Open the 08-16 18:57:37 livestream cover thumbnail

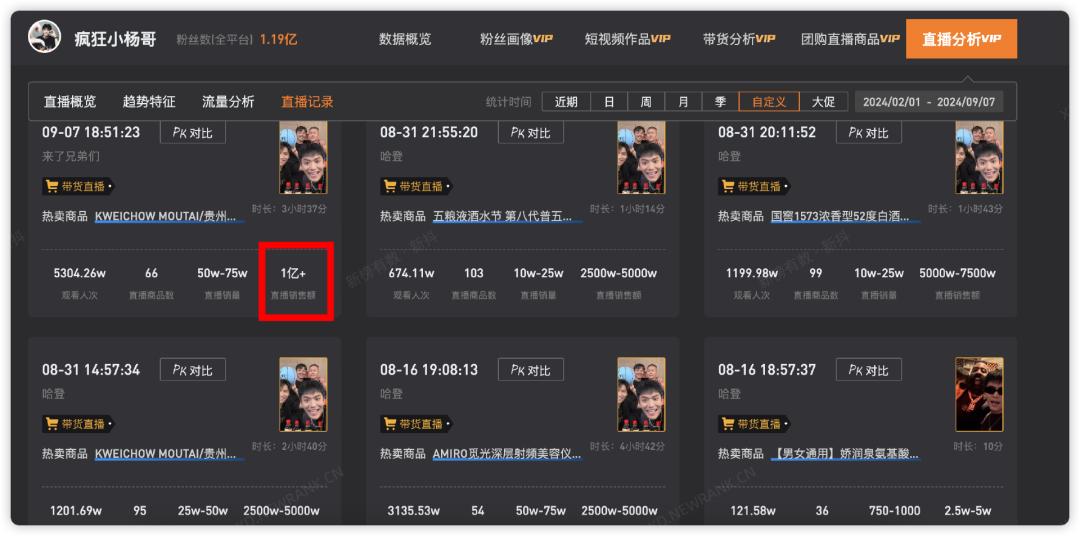point(979,395)
